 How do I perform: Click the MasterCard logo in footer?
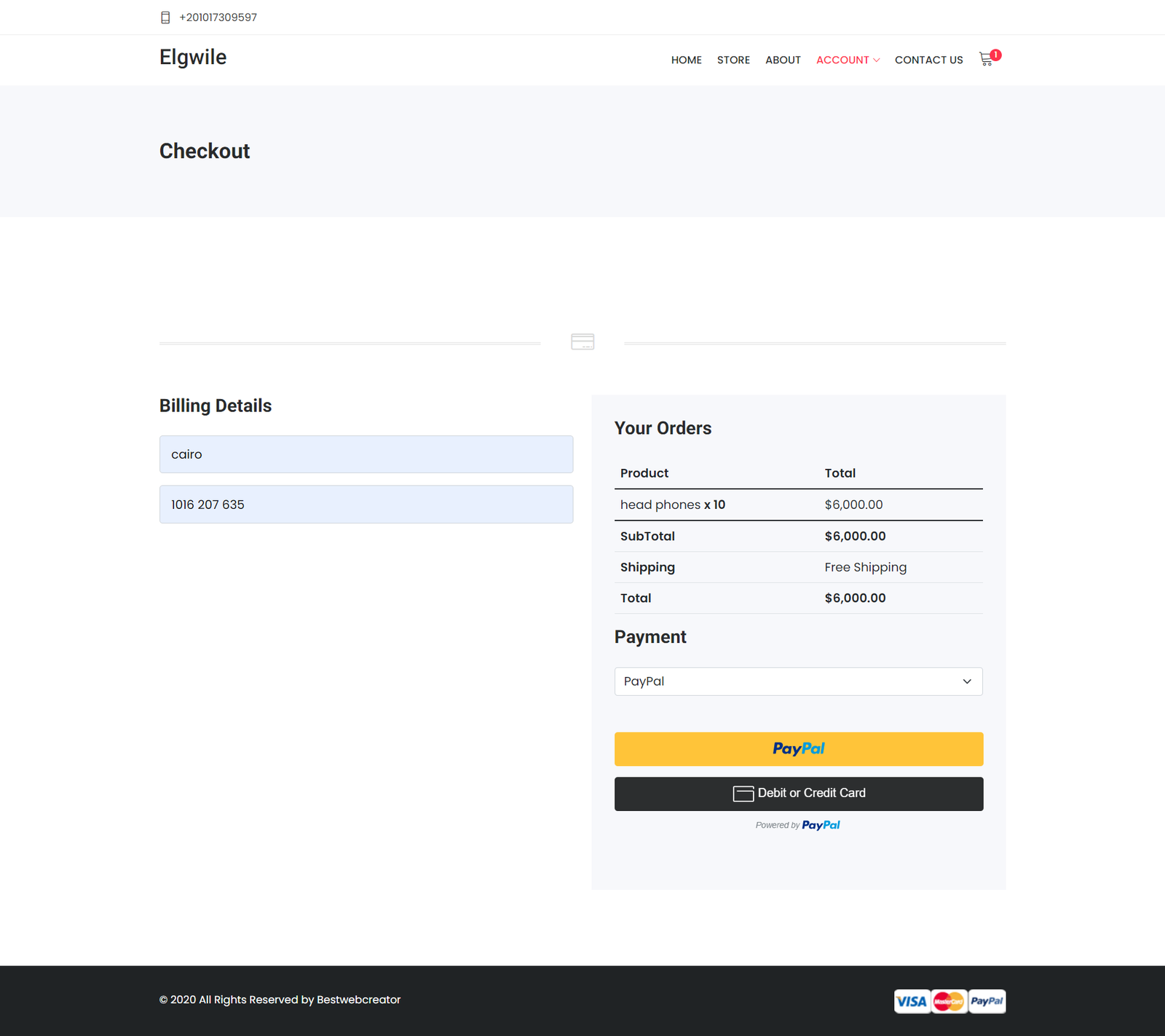949,1001
